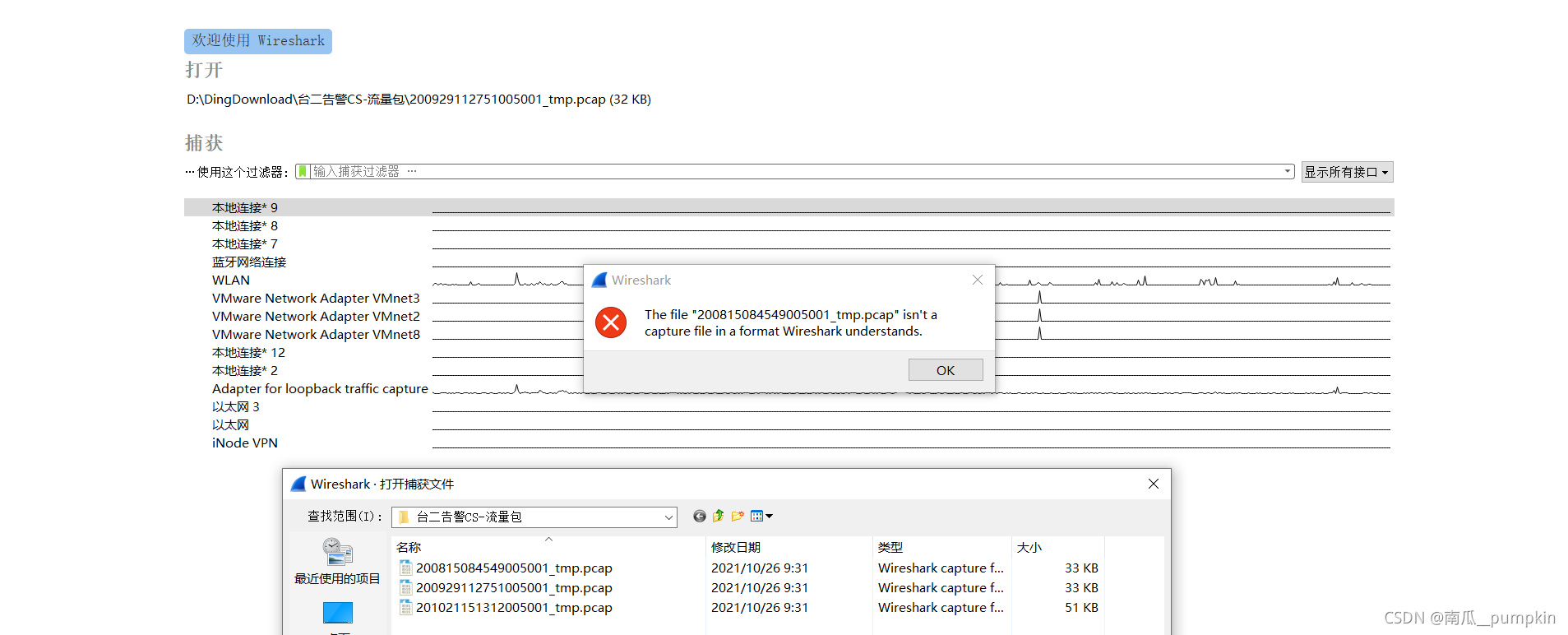Select interface 本地连接* 7
This screenshot has width=1568, height=635.
coord(245,244)
